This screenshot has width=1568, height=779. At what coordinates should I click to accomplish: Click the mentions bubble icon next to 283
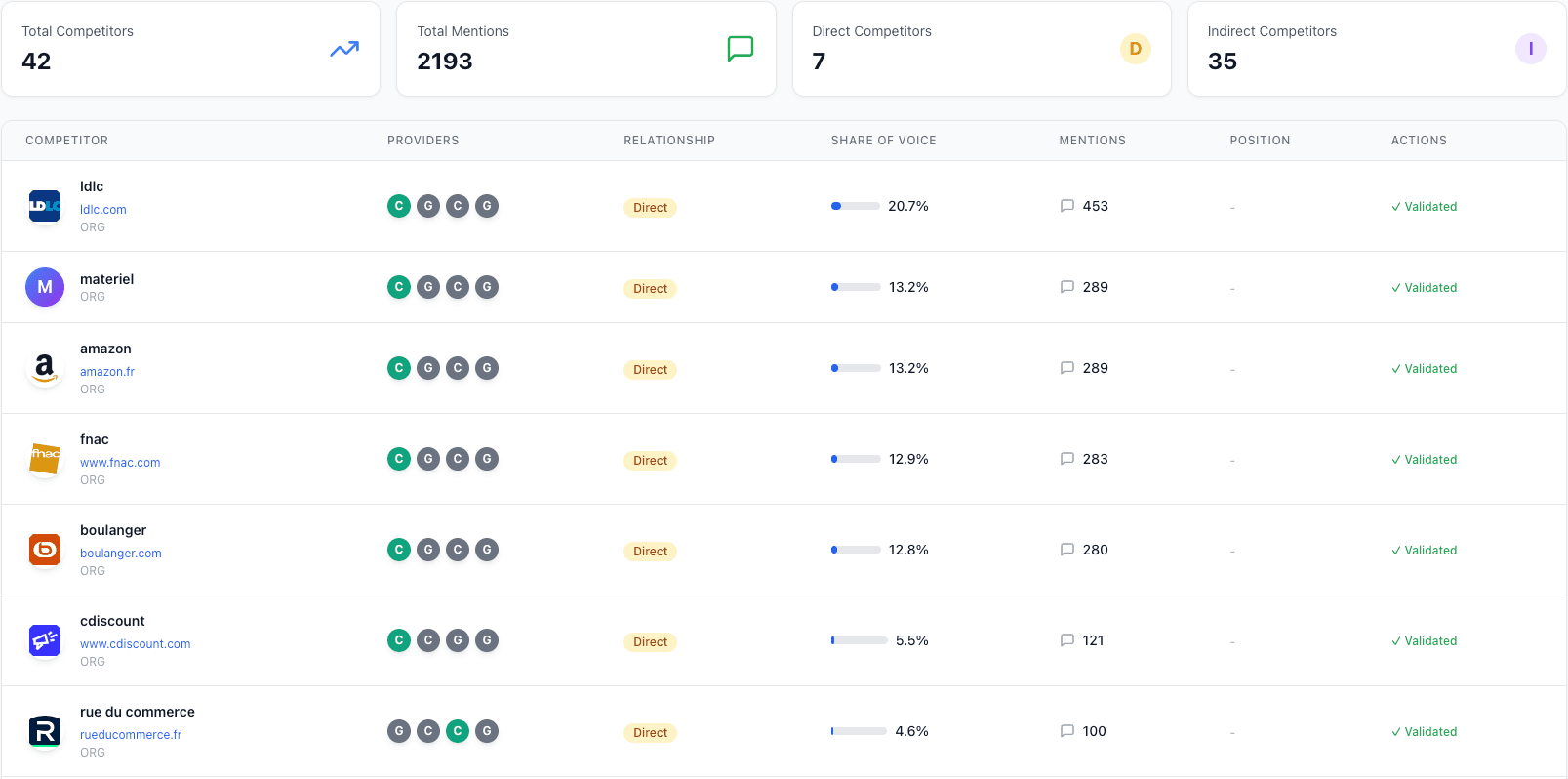pyautogui.click(x=1067, y=459)
